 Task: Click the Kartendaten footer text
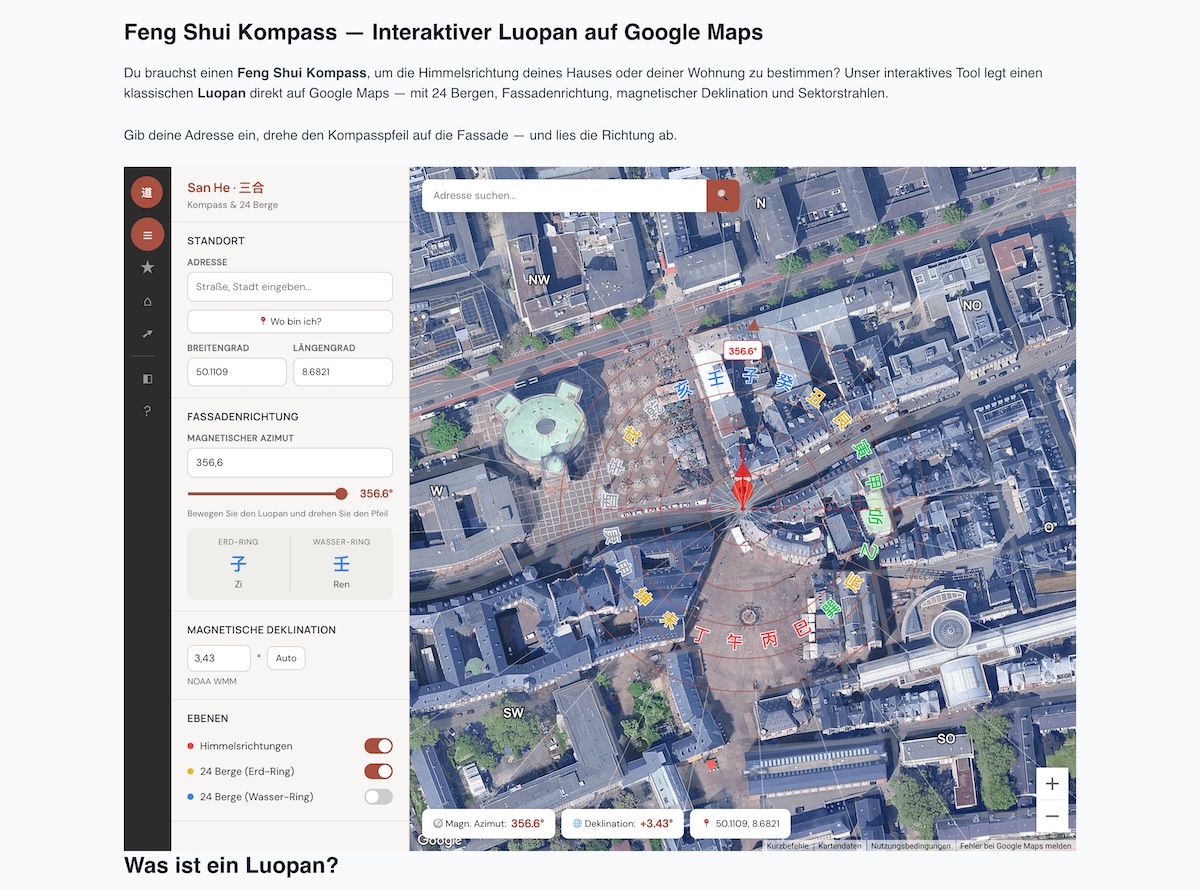840,846
